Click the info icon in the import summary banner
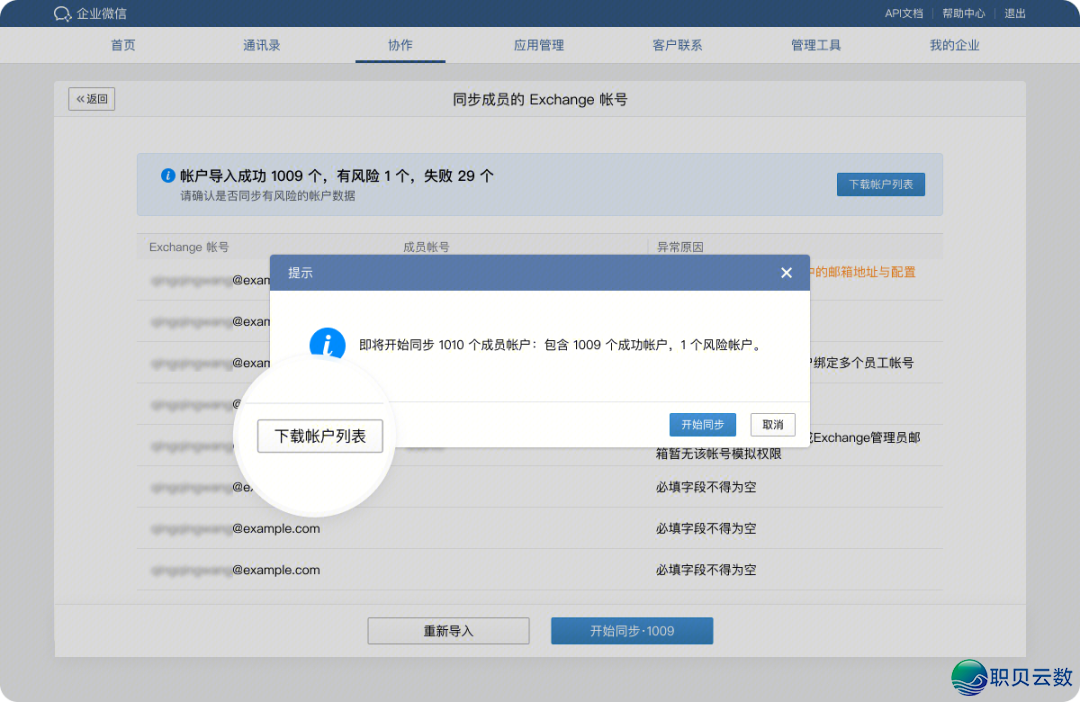The height and width of the screenshot is (702, 1080). [168, 176]
